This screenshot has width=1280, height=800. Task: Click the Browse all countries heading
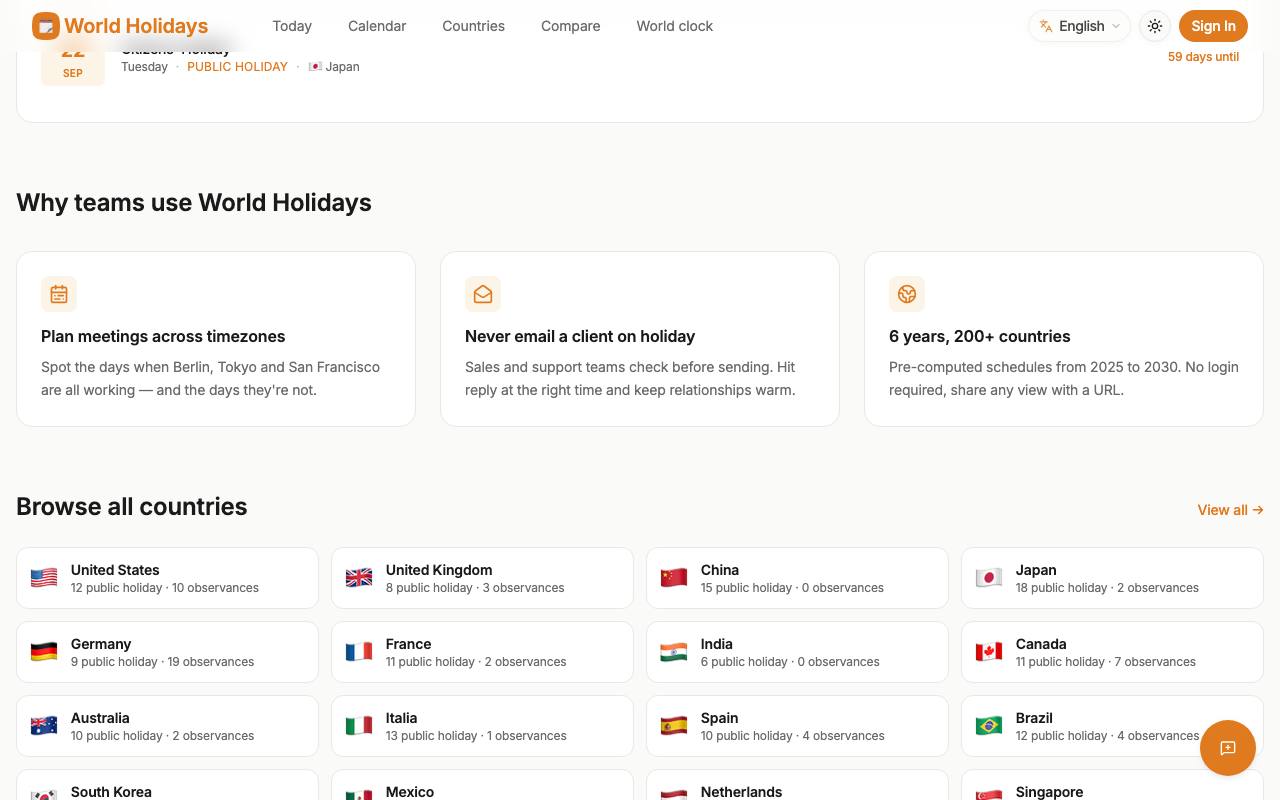[132, 506]
